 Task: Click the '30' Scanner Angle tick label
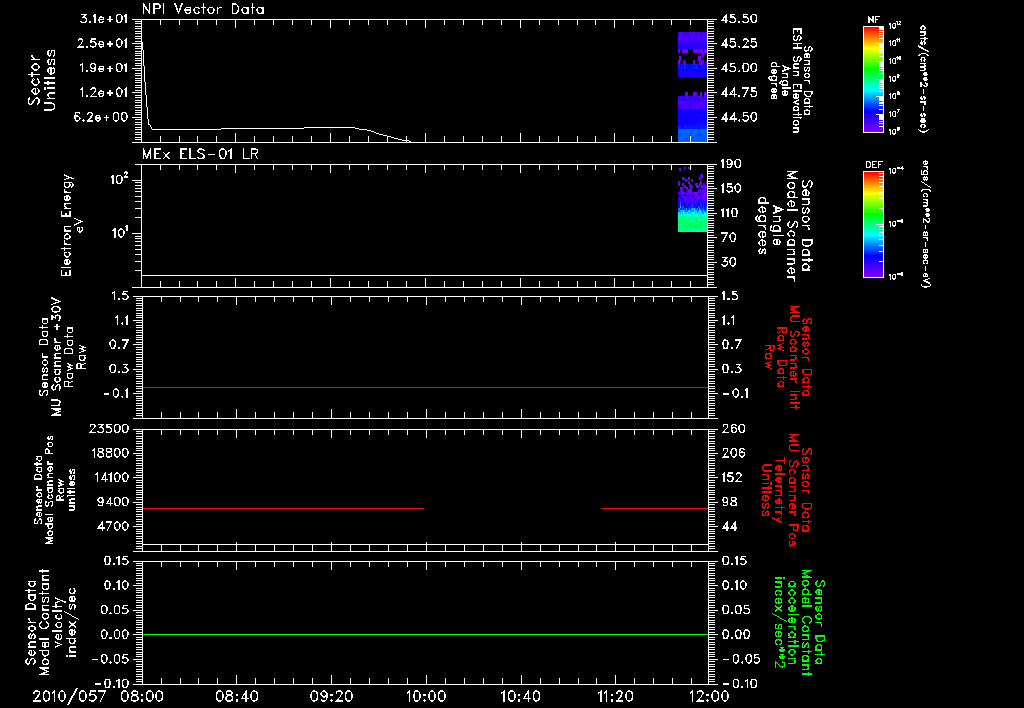(x=729, y=262)
